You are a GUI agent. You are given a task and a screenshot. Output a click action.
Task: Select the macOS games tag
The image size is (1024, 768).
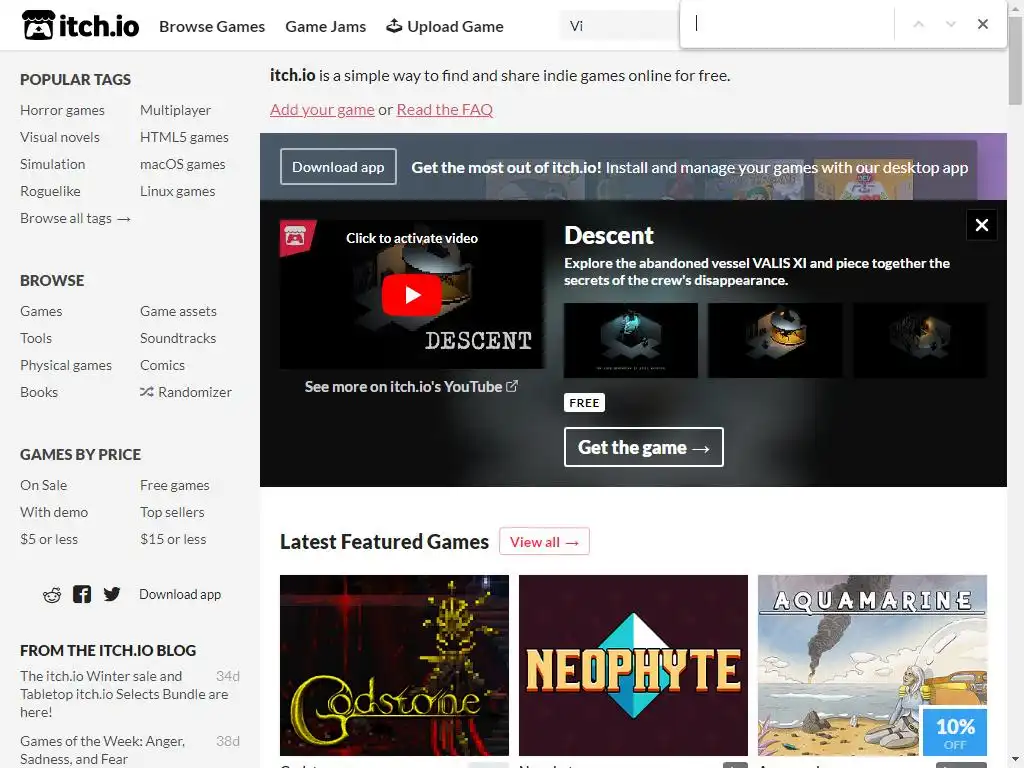[182, 164]
